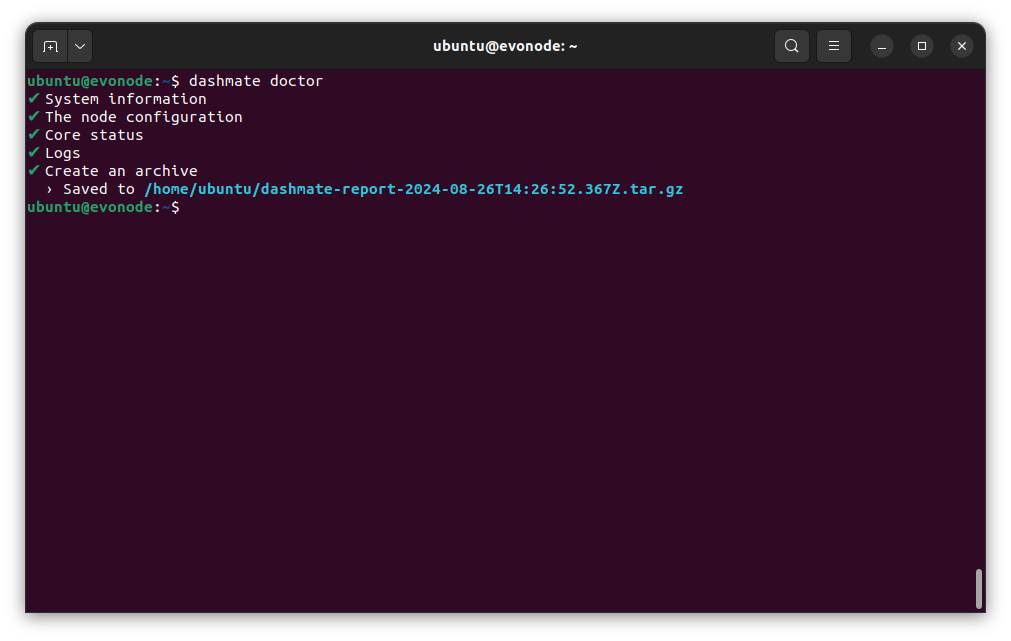Close the terminal window

961,46
